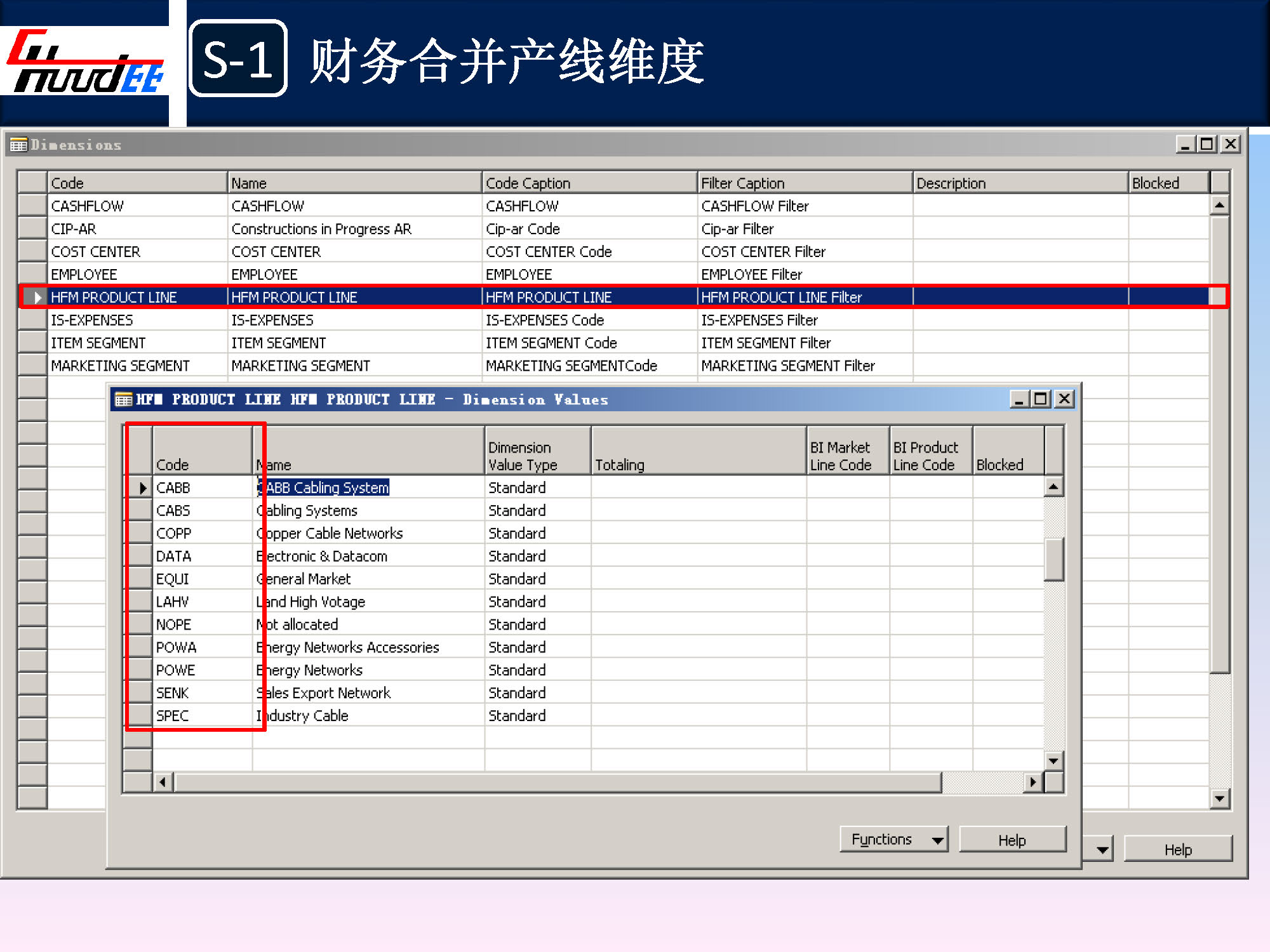Open the Functions dropdown button

(893, 839)
